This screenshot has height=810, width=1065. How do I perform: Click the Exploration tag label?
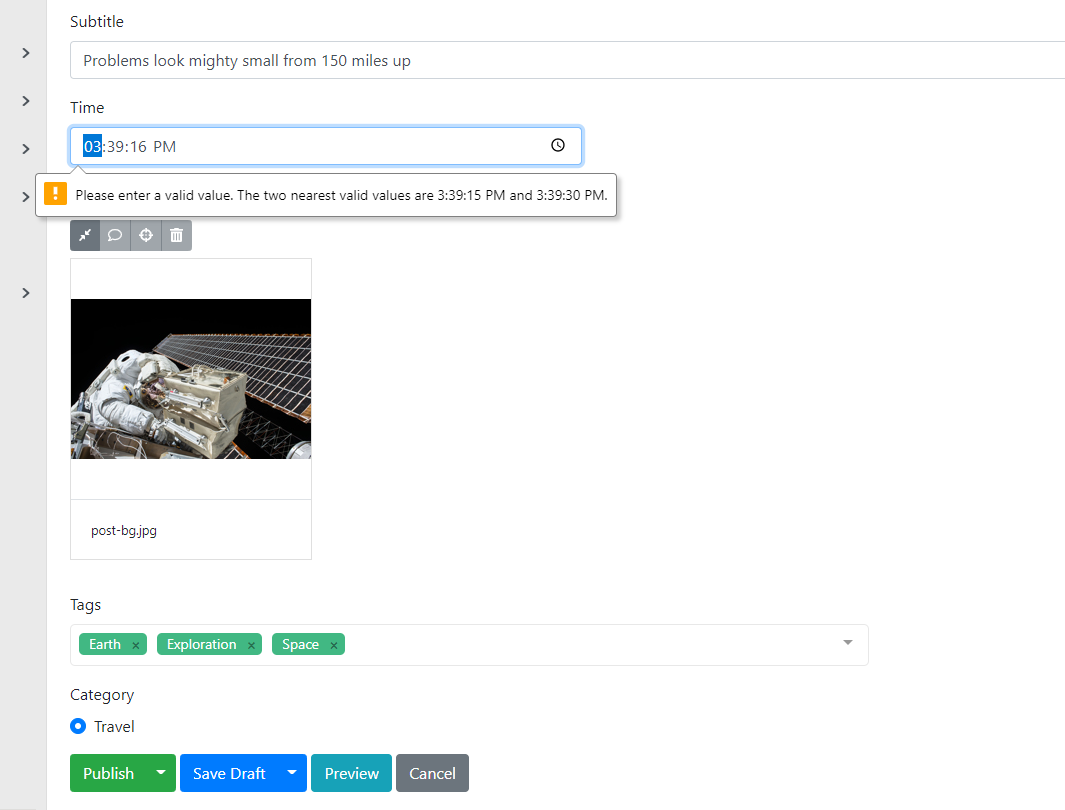202,644
